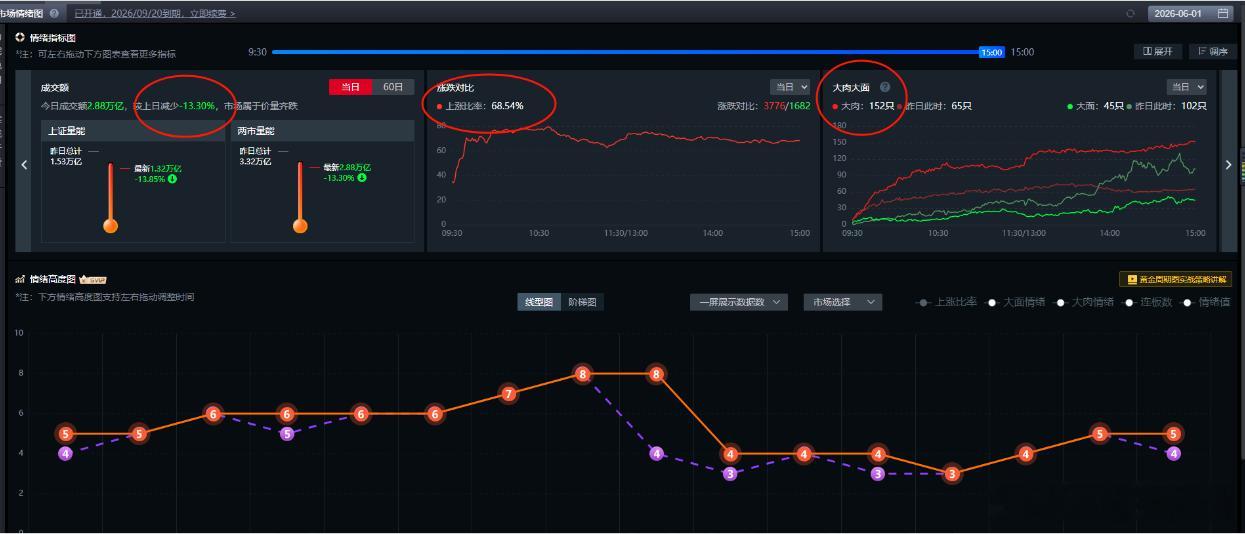This screenshot has width=1245, height=534.
Task: Toggle the 上涨比率 legend series
Action: tap(946, 302)
